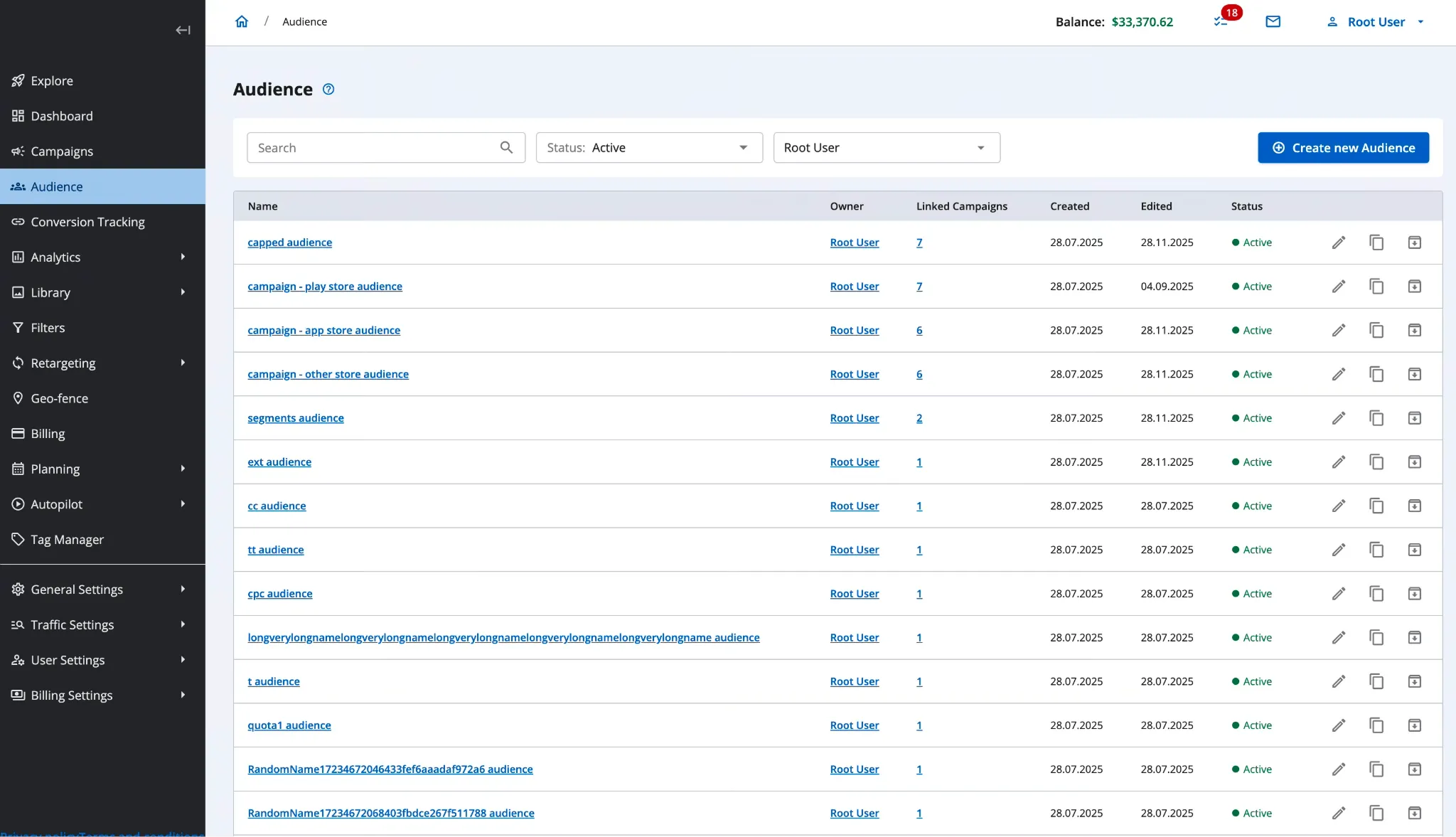Edit the segments audience row

click(1338, 418)
